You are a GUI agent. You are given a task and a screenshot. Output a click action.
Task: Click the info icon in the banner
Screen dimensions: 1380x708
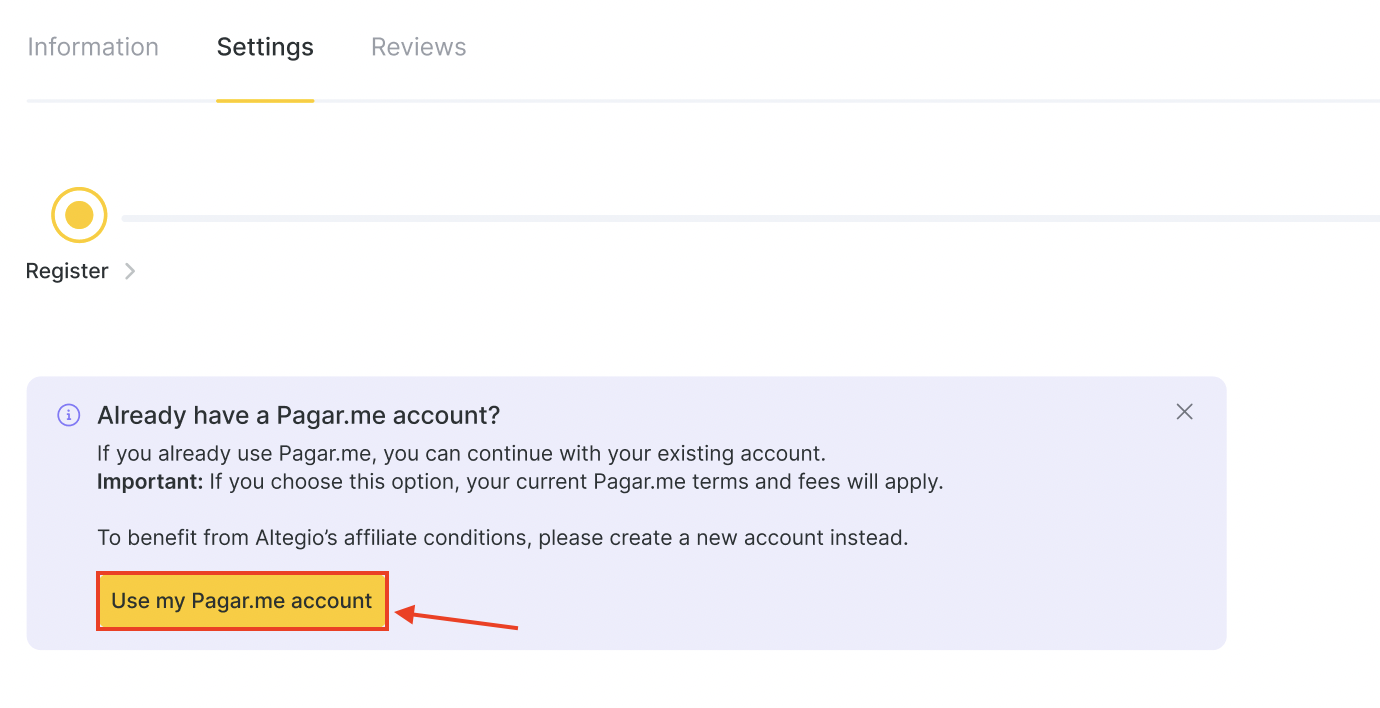68,415
